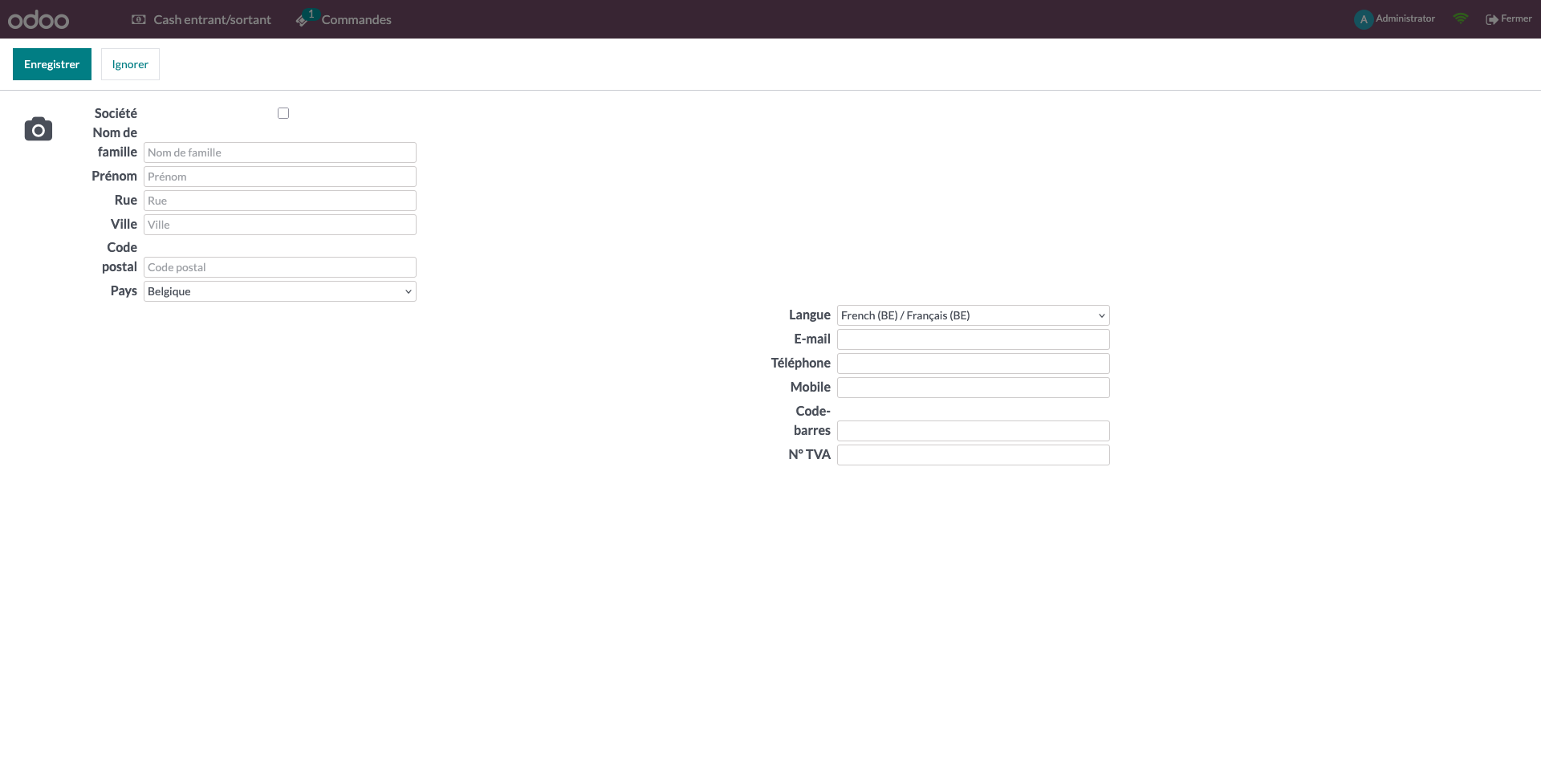Click the camera icon to upload photo
This screenshot has width=1541, height=784.
(x=39, y=129)
